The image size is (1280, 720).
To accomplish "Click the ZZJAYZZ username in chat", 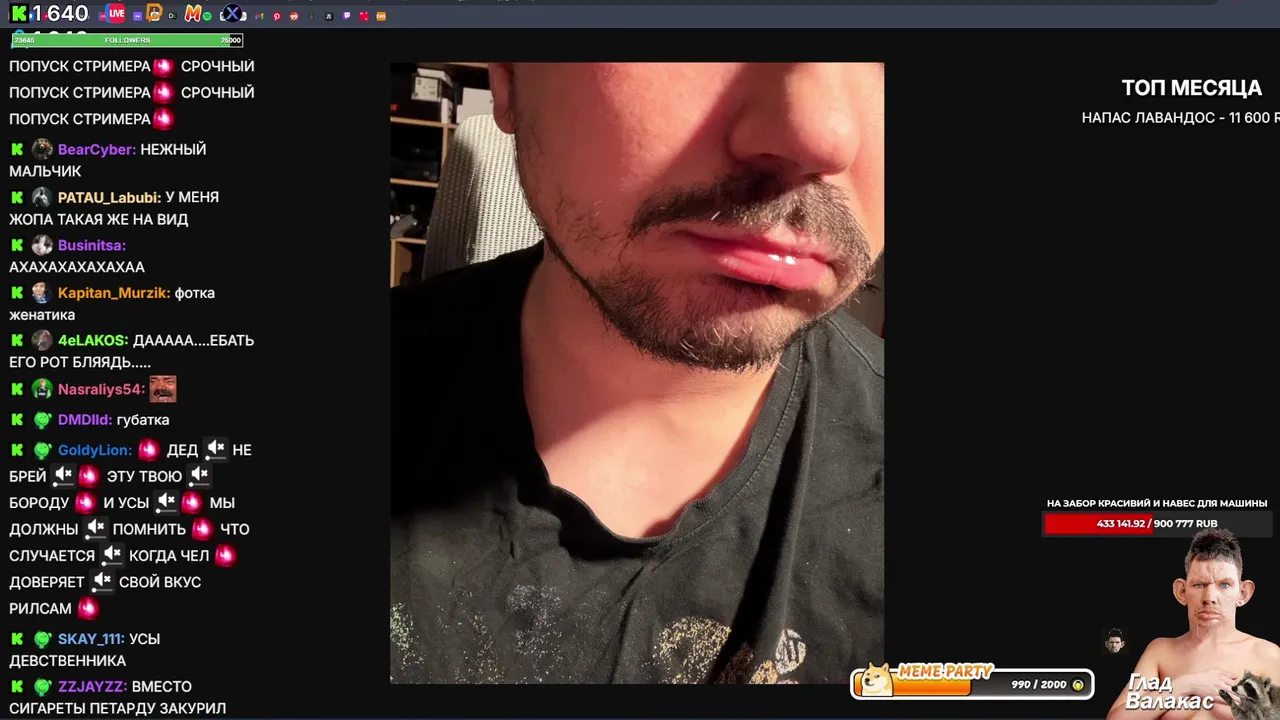I will 92,687.
